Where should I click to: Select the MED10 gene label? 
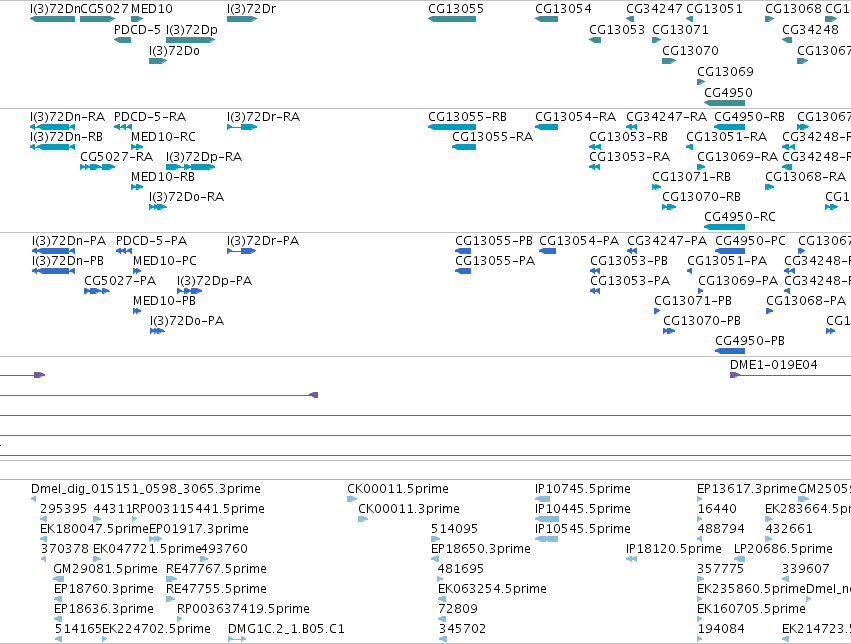coord(152,9)
